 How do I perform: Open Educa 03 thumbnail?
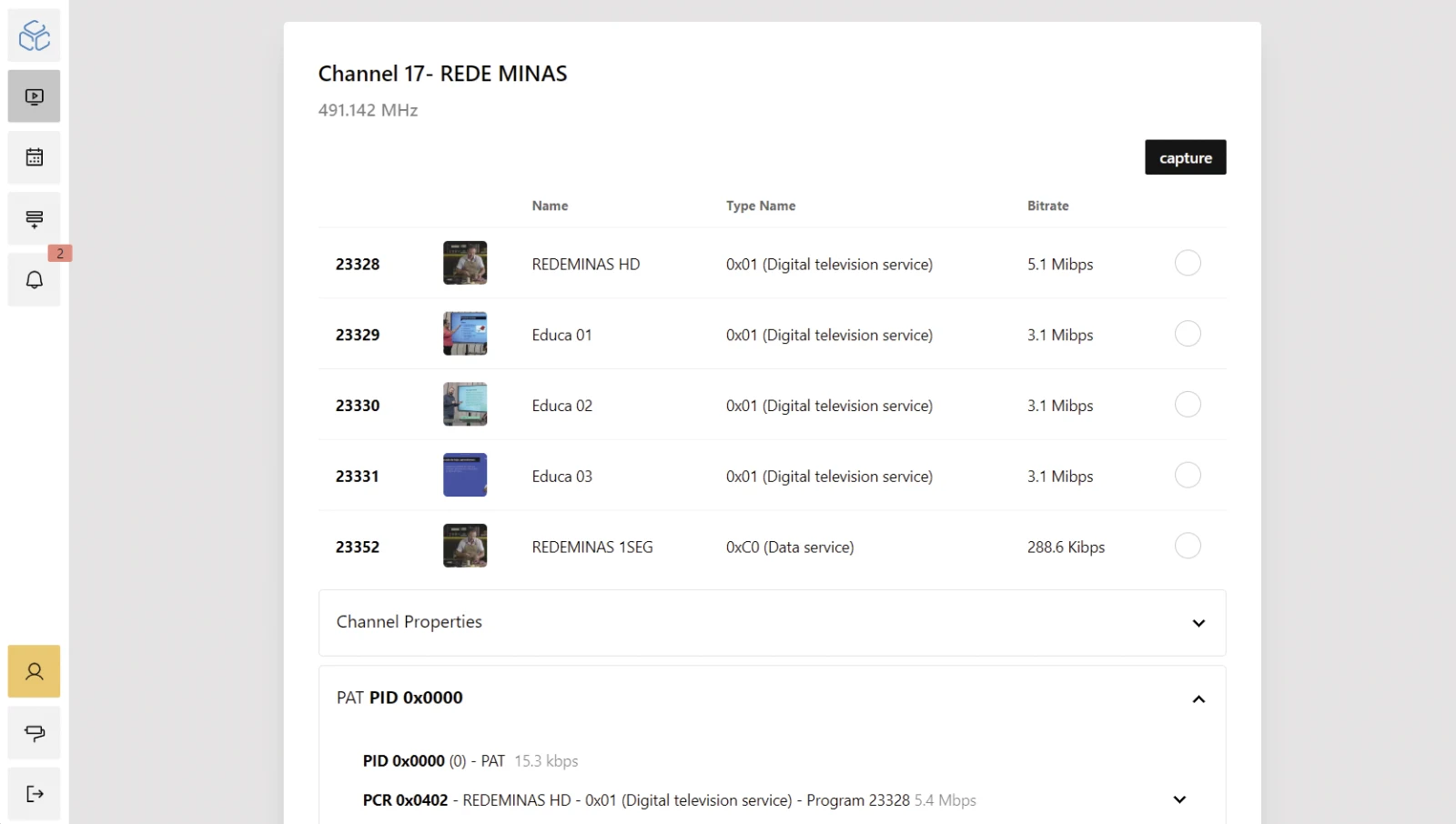pos(465,475)
